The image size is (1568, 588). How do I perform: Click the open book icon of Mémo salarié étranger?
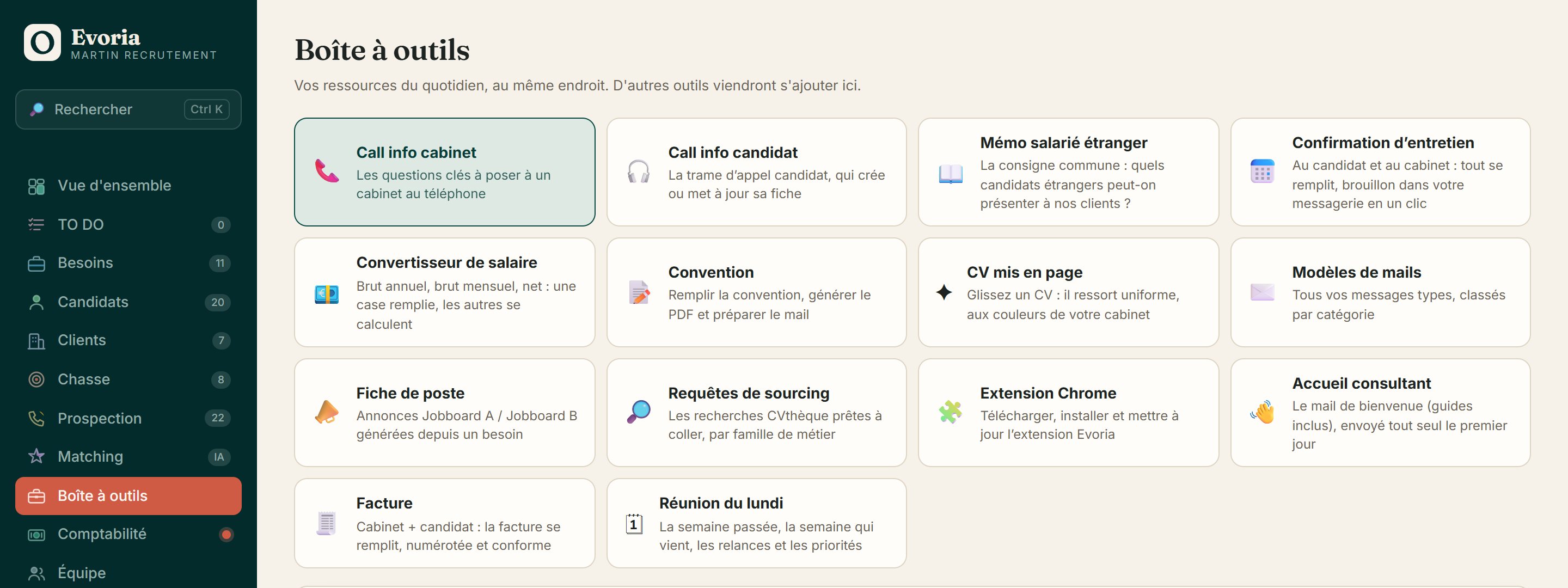pos(951,174)
